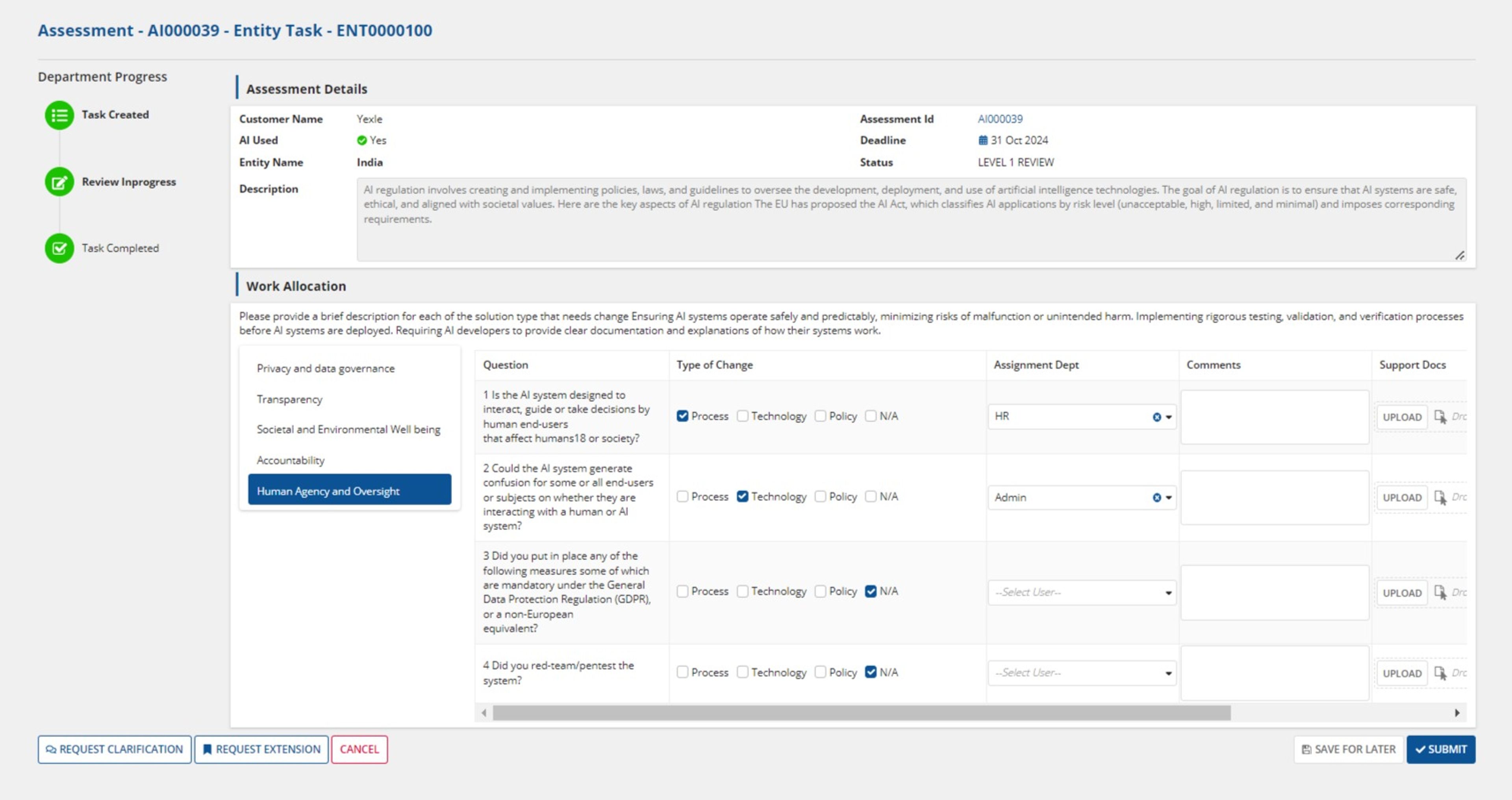Open Select User dropdown for question 4
This screenshot has height=800, width=1512.
(x=1082, y=673)
